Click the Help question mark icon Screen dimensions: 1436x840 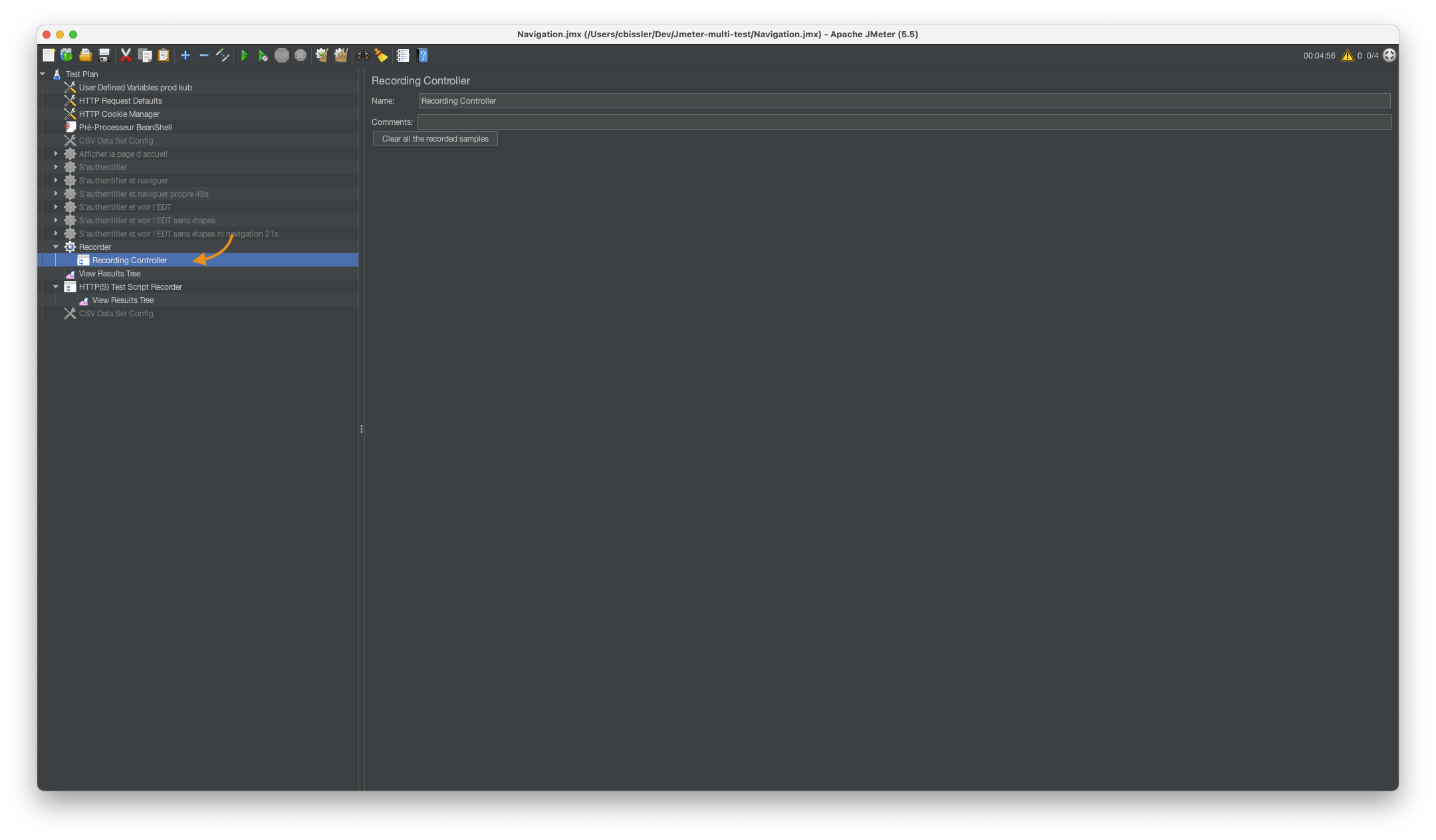coord(422,55)
